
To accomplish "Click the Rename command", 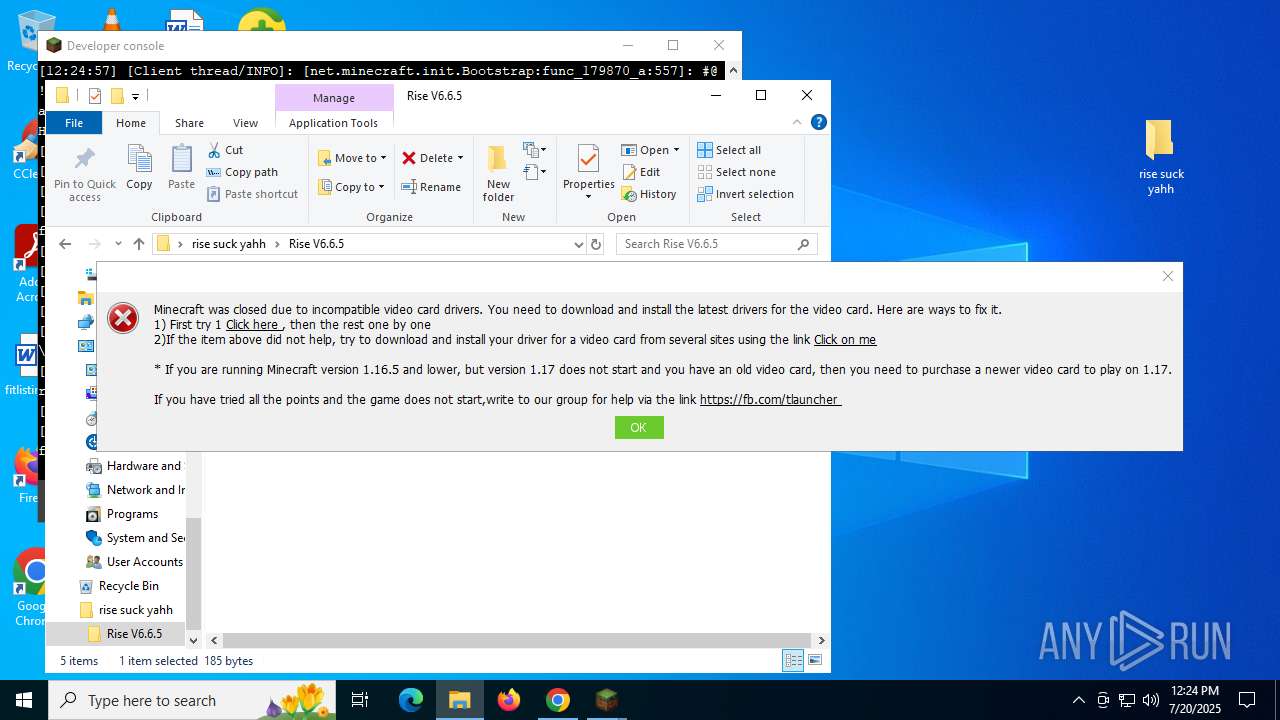I will click(x=431, y=187).
